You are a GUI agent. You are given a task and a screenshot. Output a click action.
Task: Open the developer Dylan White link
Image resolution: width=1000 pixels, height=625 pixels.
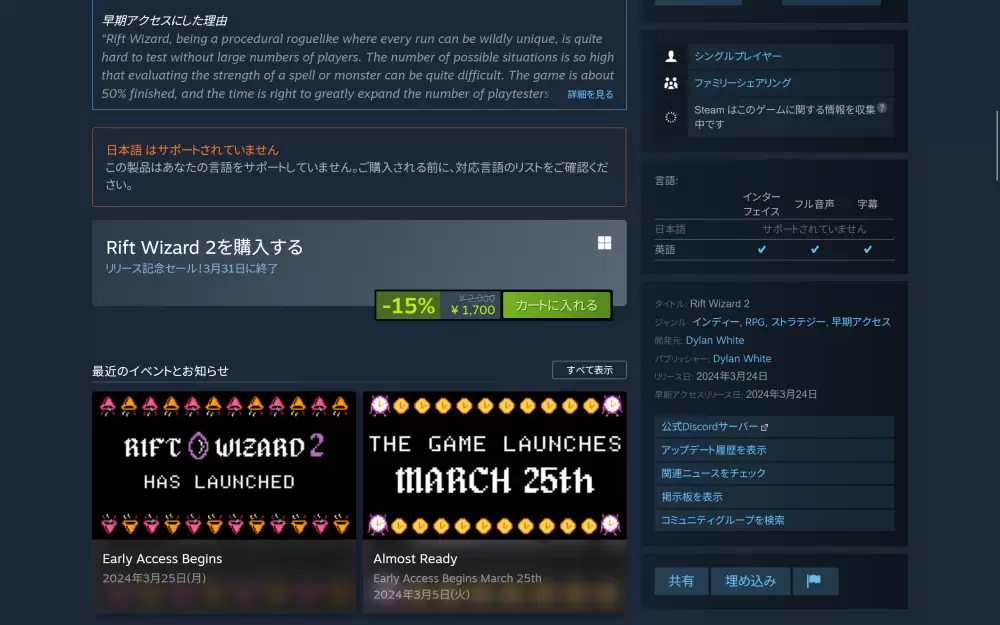pos(715,340)
